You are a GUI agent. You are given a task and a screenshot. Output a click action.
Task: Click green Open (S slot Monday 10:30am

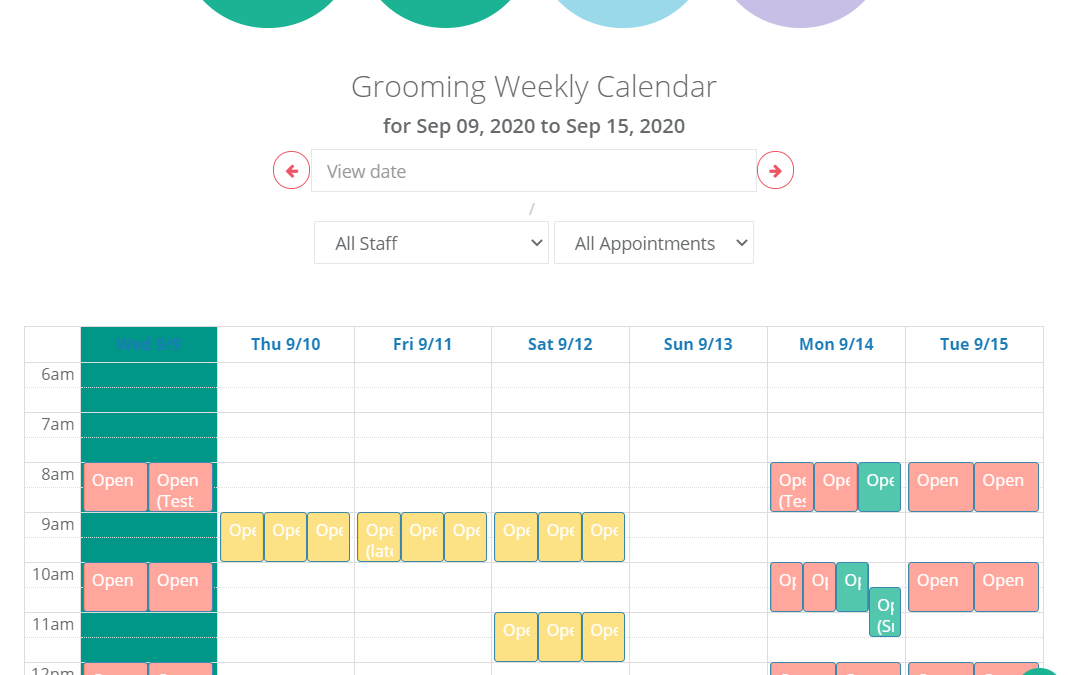885,612
